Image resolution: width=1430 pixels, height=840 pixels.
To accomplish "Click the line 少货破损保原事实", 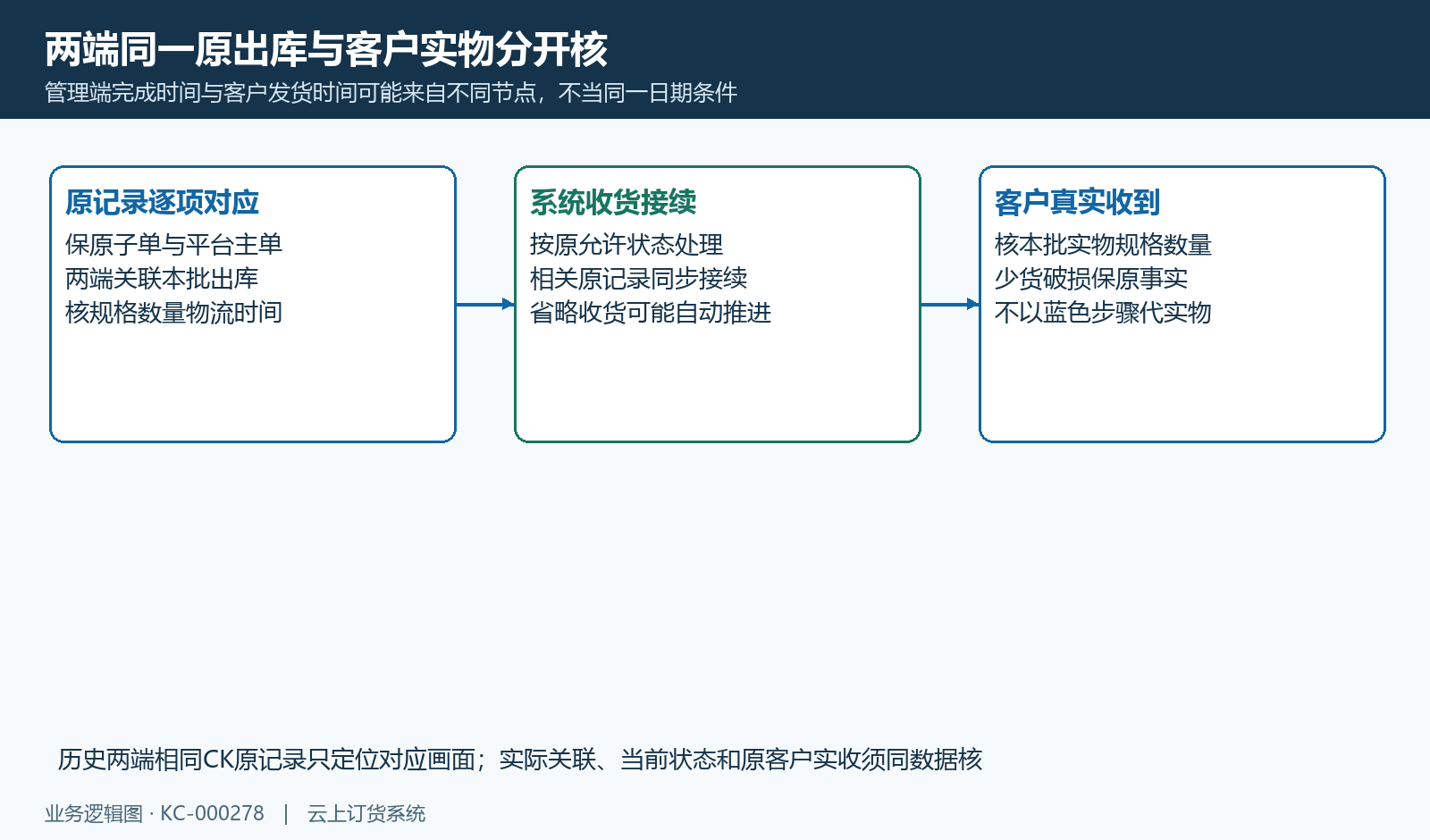I will pos(1091,278).
